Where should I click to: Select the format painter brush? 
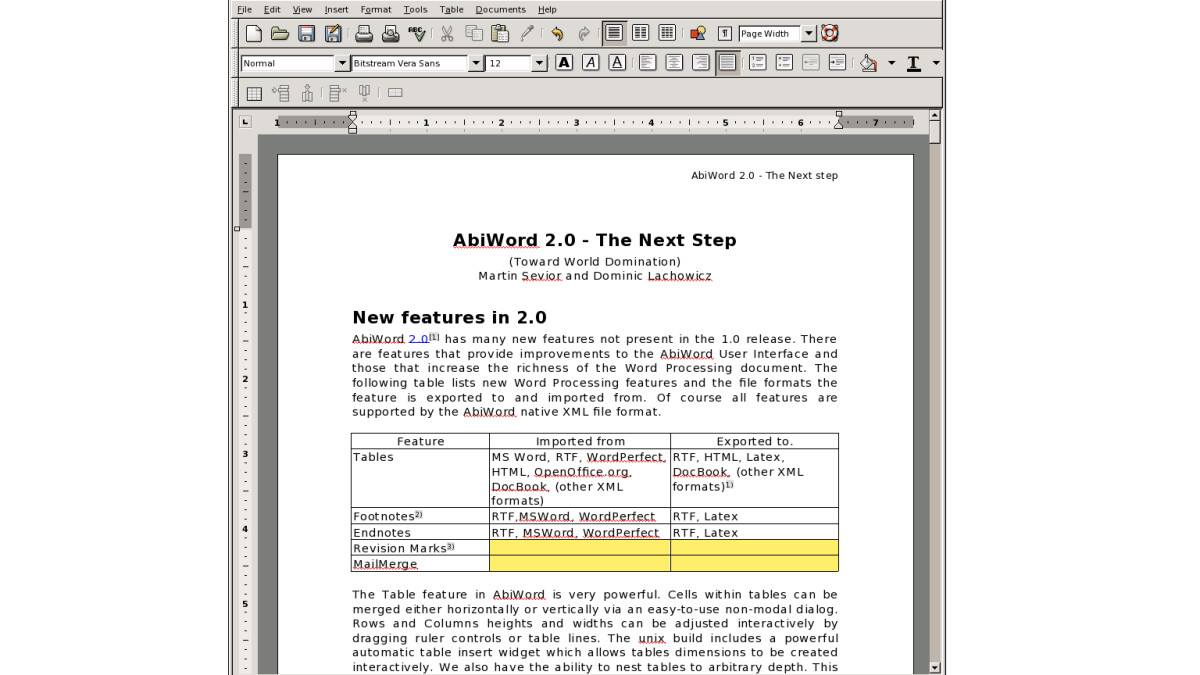pos(526,34)
